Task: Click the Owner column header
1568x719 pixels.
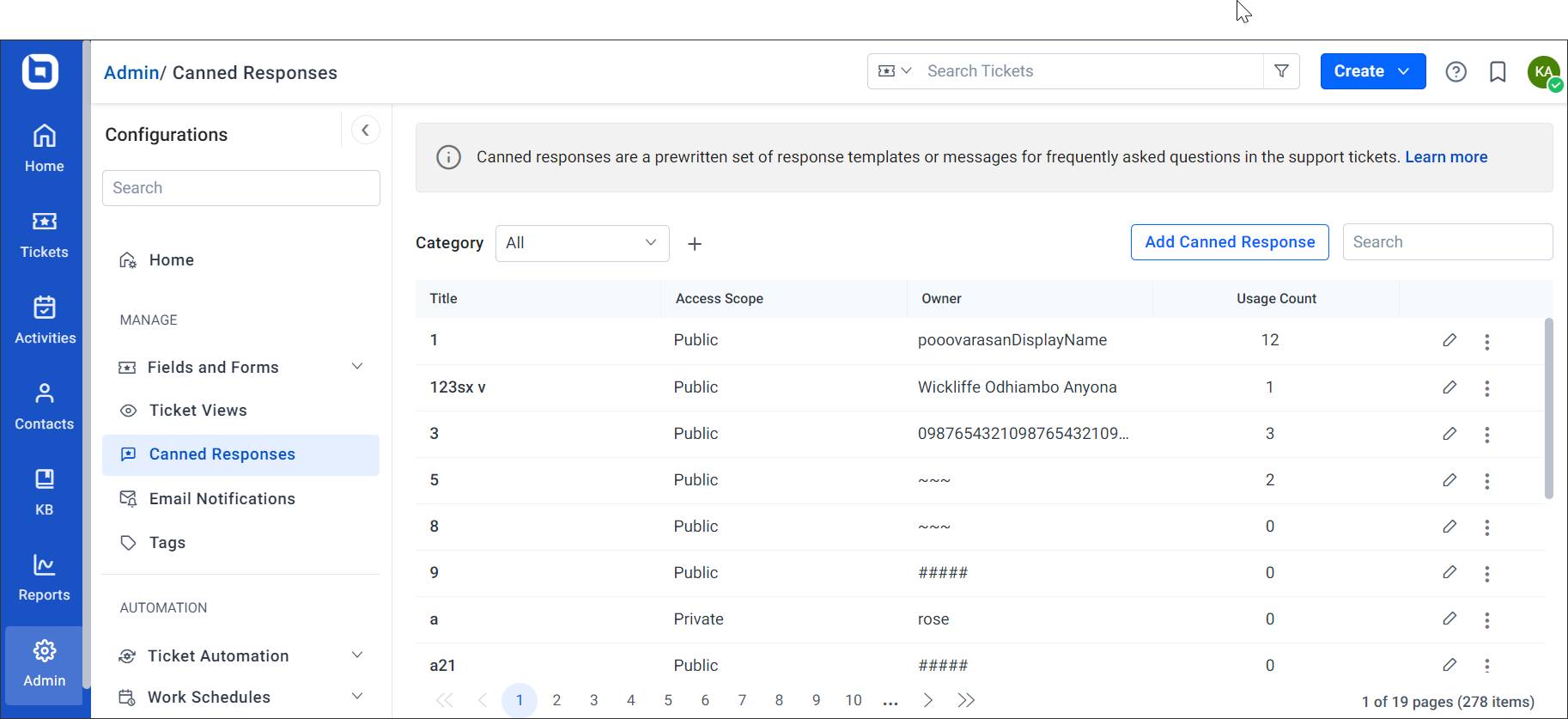Action: 941,299
